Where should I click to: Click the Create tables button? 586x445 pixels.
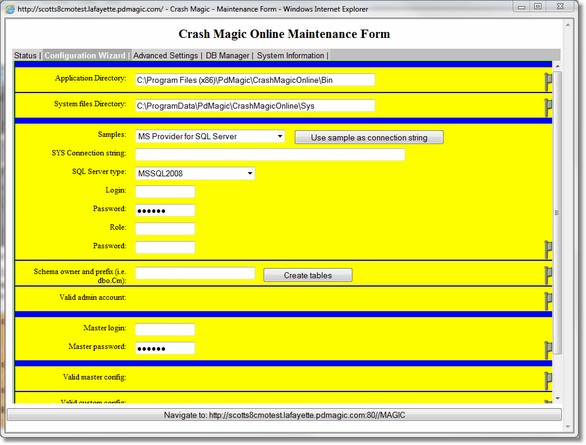point(308,275)
